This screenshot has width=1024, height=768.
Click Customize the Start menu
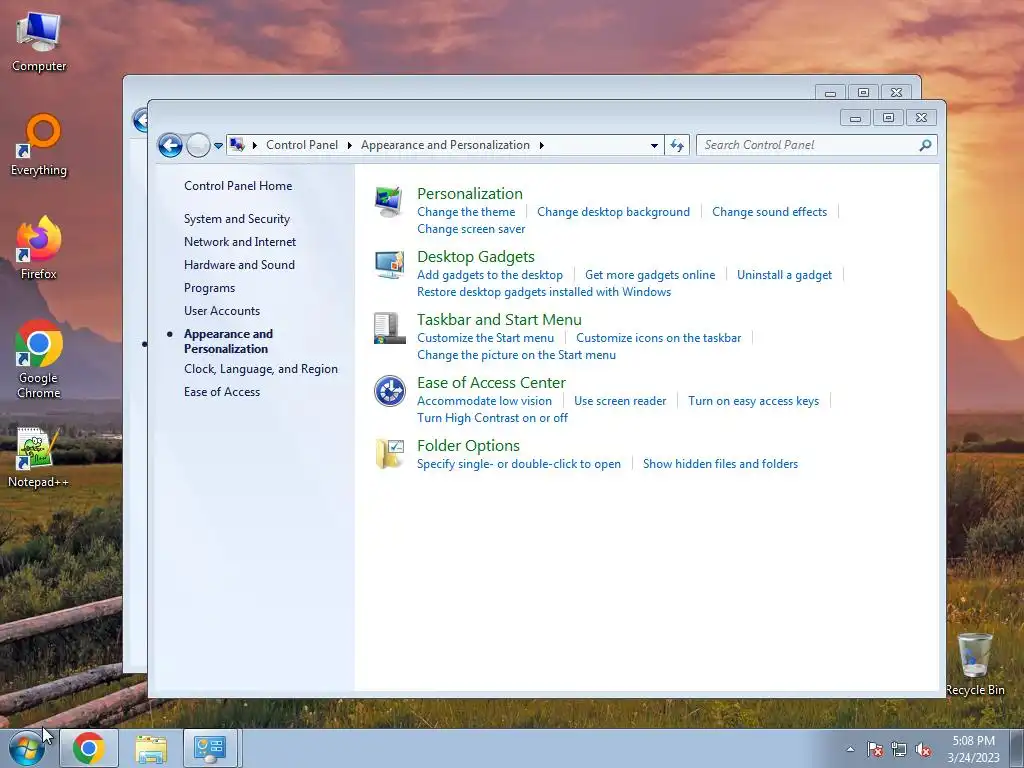pos(485,338)
